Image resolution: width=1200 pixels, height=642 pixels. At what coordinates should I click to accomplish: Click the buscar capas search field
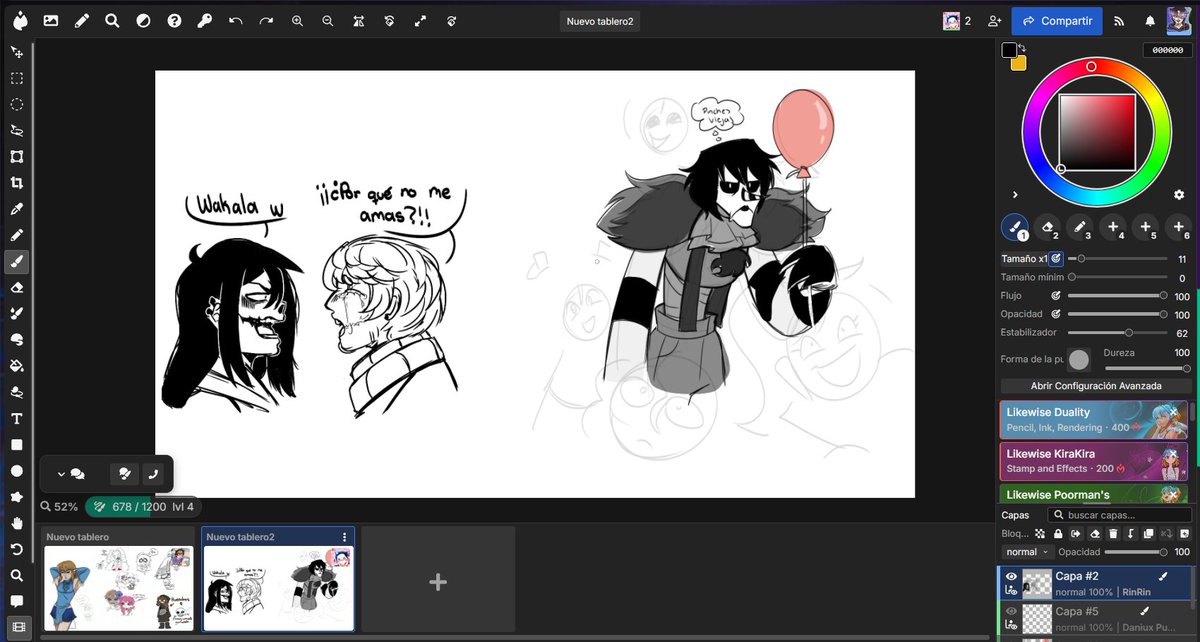pos(1119,515)
